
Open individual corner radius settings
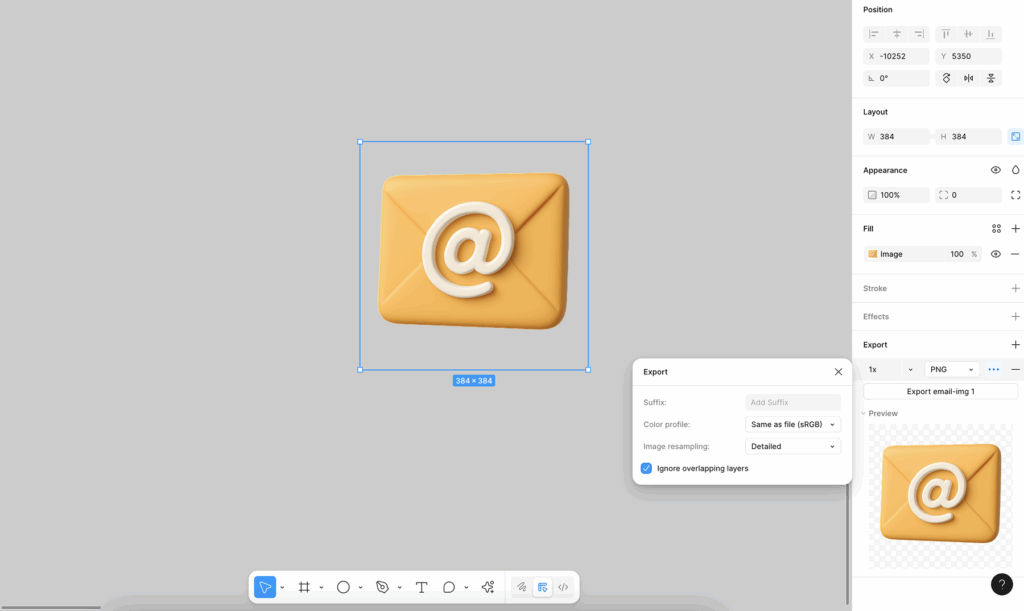coord(1016,195)
